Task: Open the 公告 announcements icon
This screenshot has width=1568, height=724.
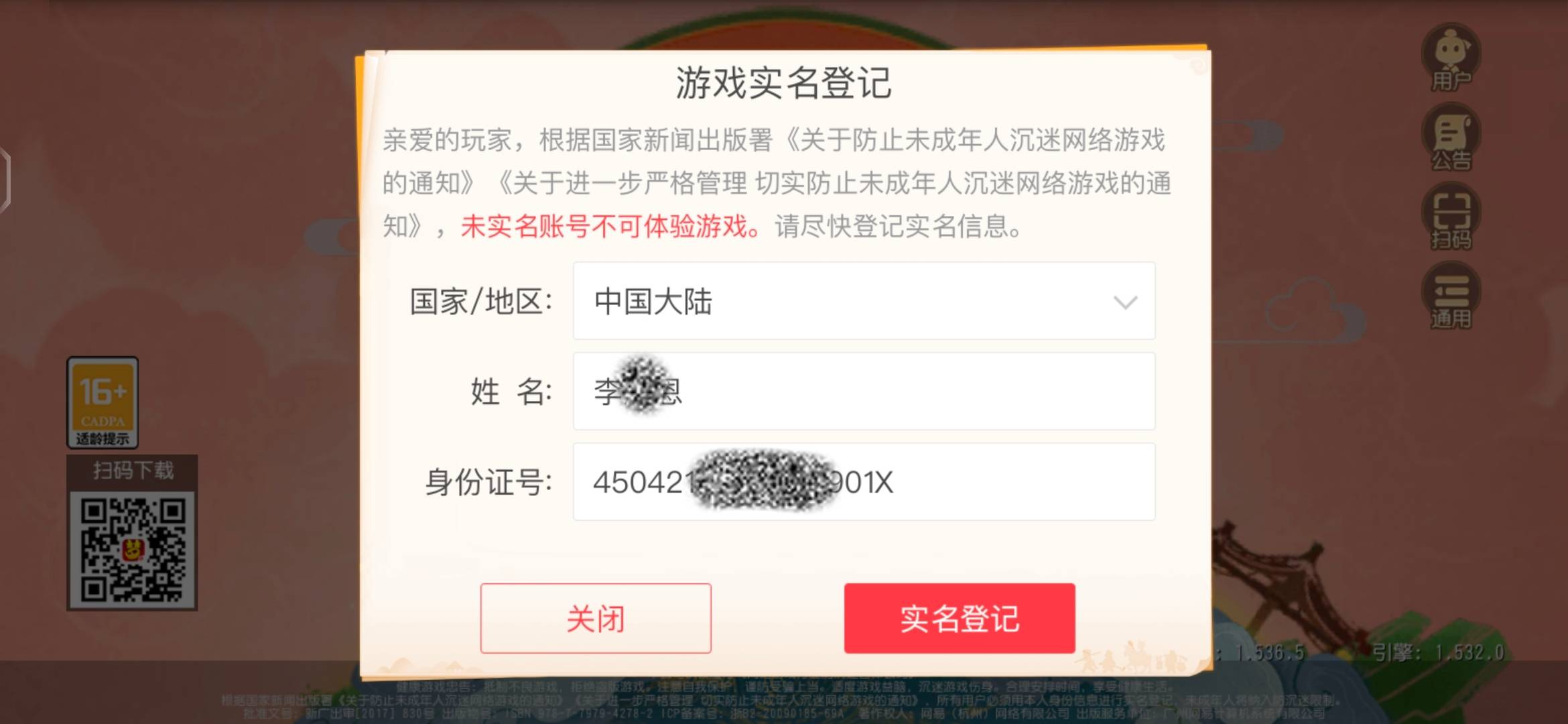Action: [1451, 137]
